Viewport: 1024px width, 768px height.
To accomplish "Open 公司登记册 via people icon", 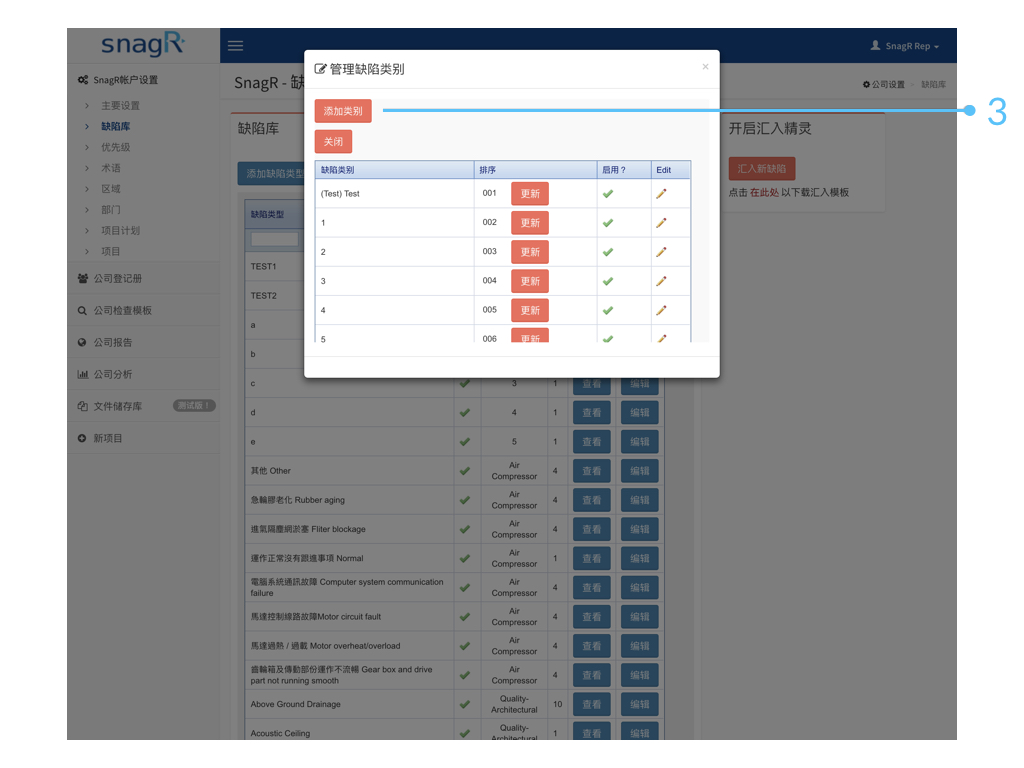I will pyautogui.click(x=83, y=278).
